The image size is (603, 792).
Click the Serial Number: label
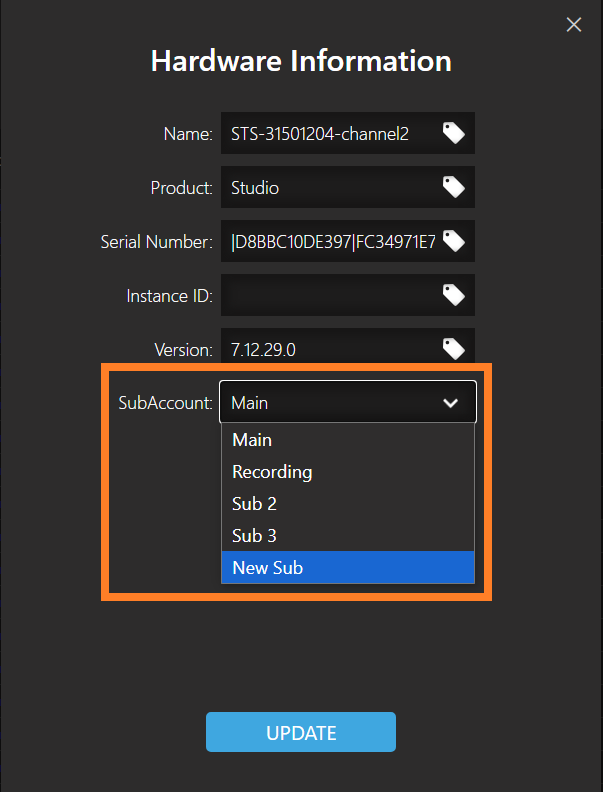157,241
